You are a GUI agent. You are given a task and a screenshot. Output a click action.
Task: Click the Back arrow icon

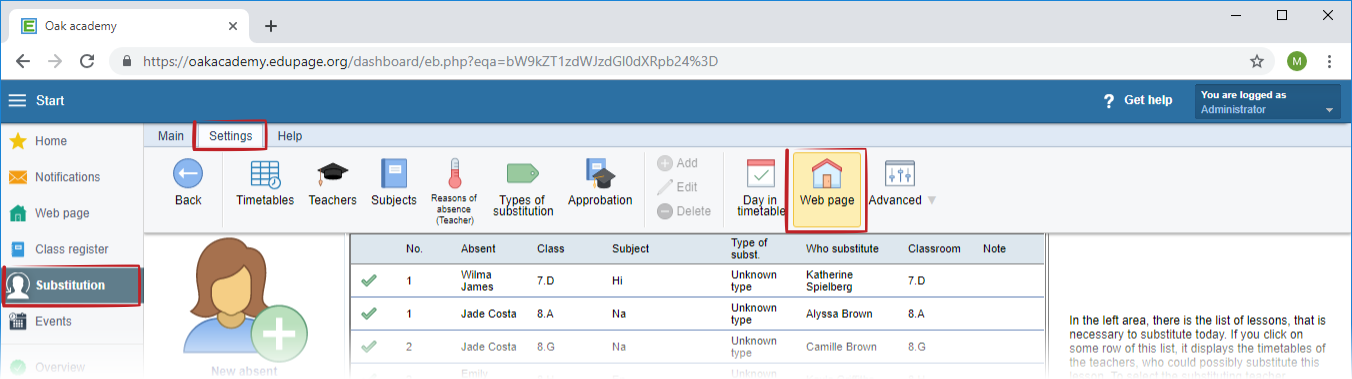[x=188, y=174]
